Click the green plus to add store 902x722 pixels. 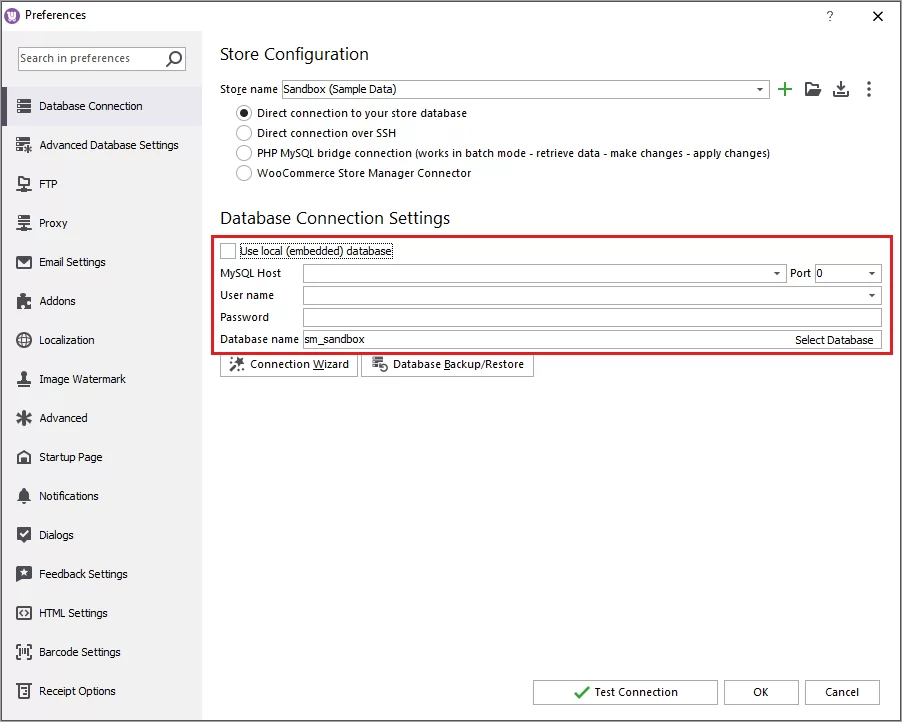click(785, 89)
